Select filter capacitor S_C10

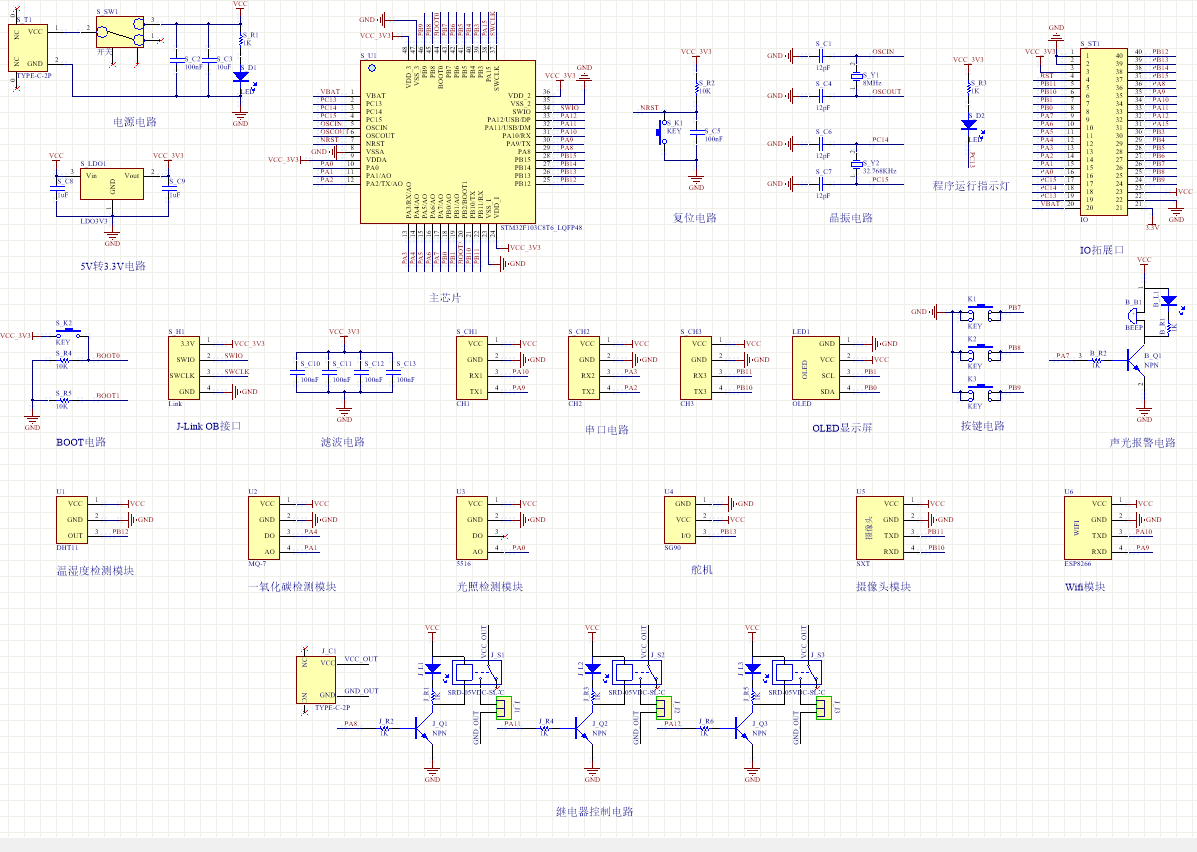(297, 372)
